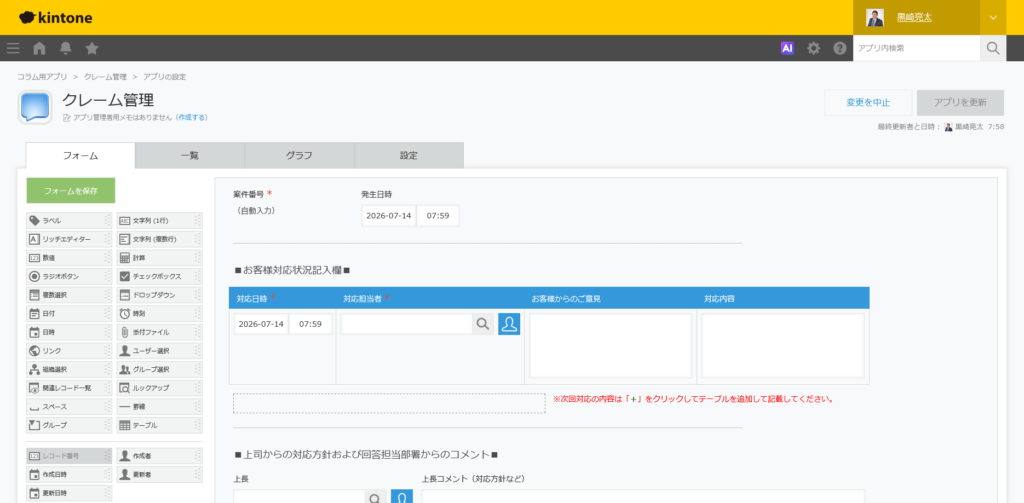This screenshot has width=1024, height=503.
Task: Click the 発生日時 date field
Action: pyautogui.click(x=389, y=216)
